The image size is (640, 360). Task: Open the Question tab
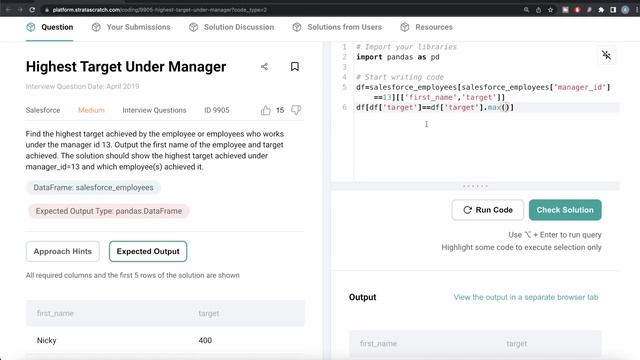point(49,27)
